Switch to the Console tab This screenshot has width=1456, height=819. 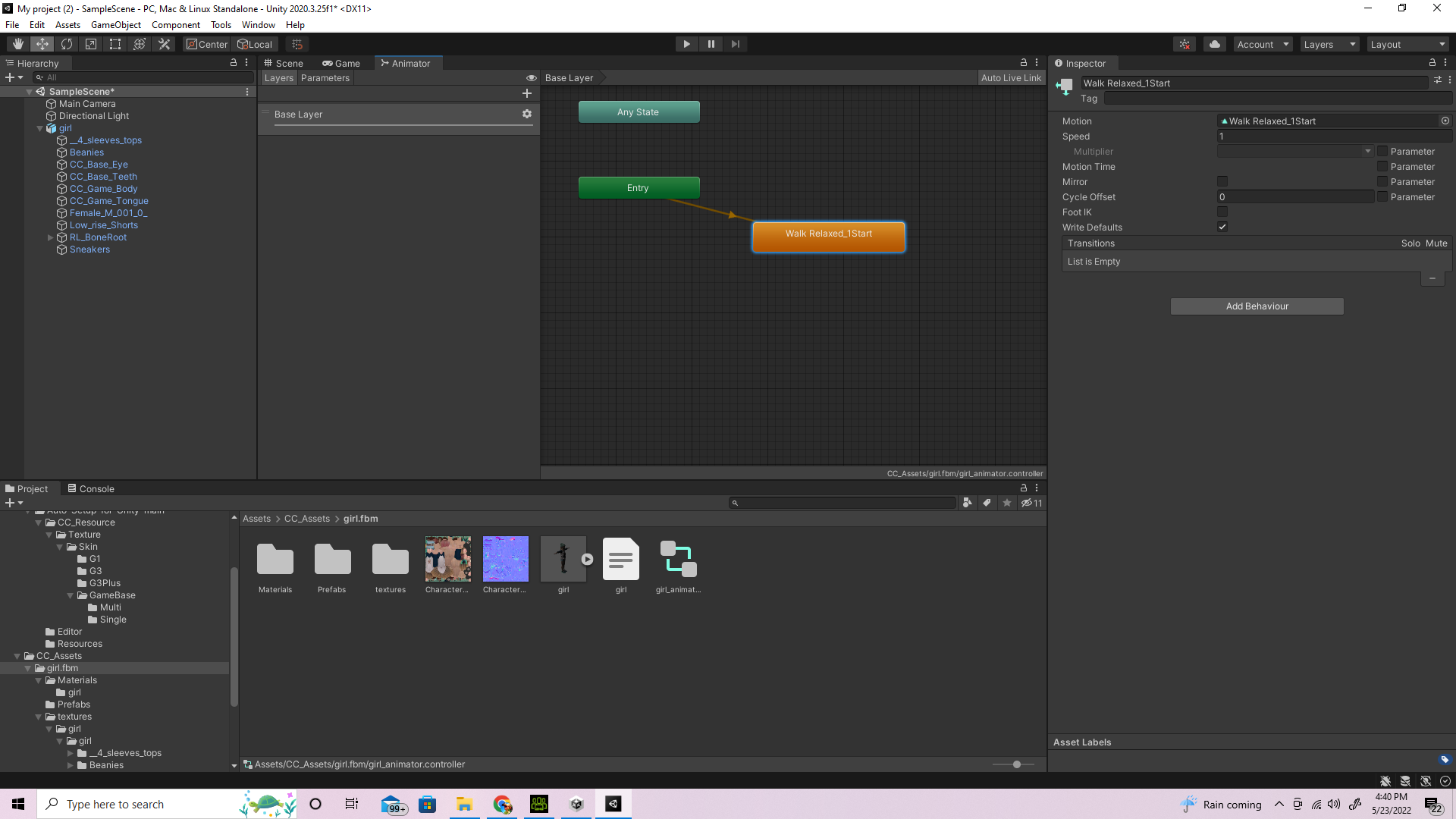(x=91, y=488)
